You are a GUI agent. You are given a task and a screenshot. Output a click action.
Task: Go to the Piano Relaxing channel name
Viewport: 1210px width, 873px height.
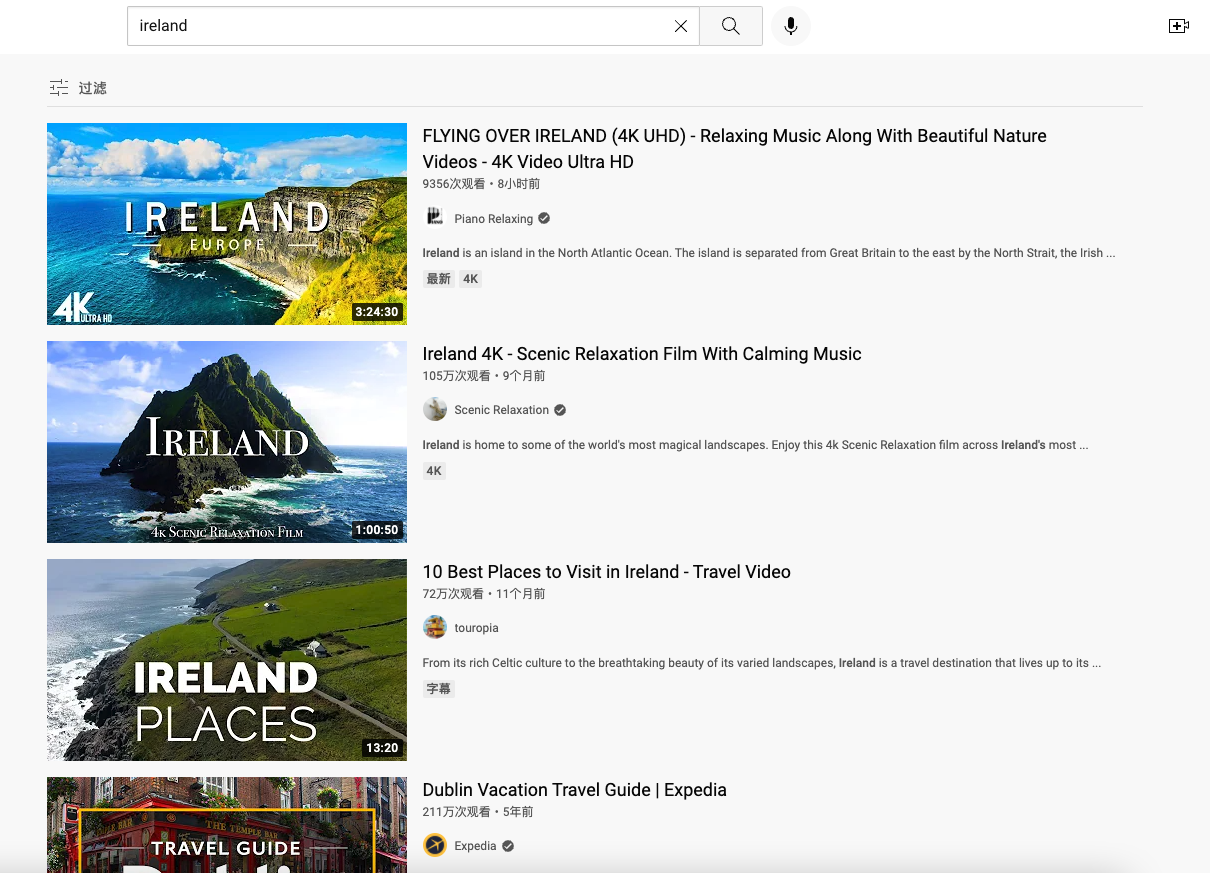point(494,219)
